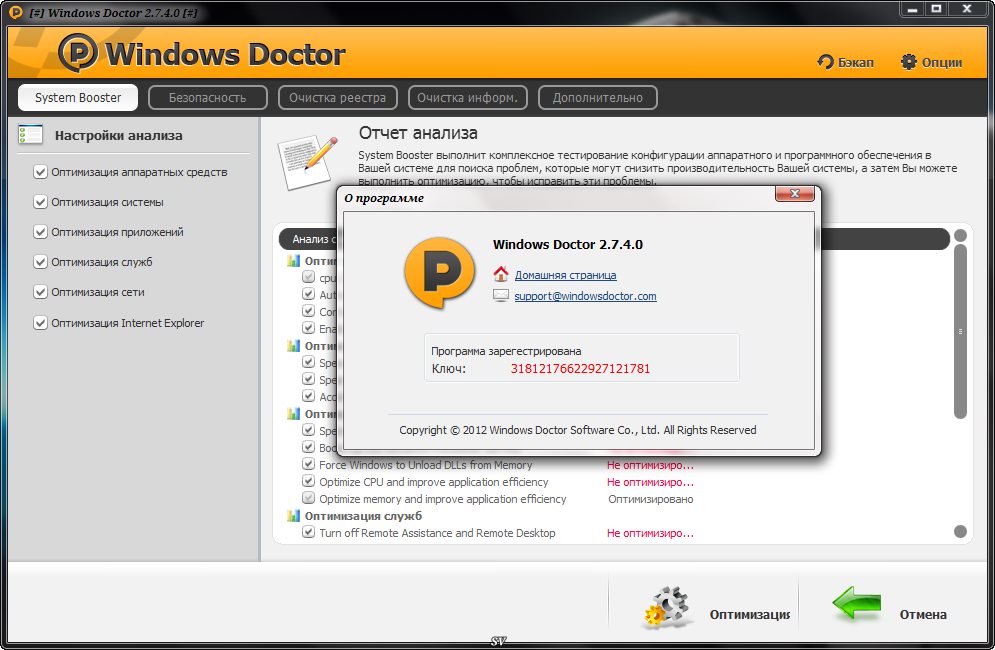The image size is (995, 650).
Task: Click the Copyright 2012 notice text
Action: point(577,430)
